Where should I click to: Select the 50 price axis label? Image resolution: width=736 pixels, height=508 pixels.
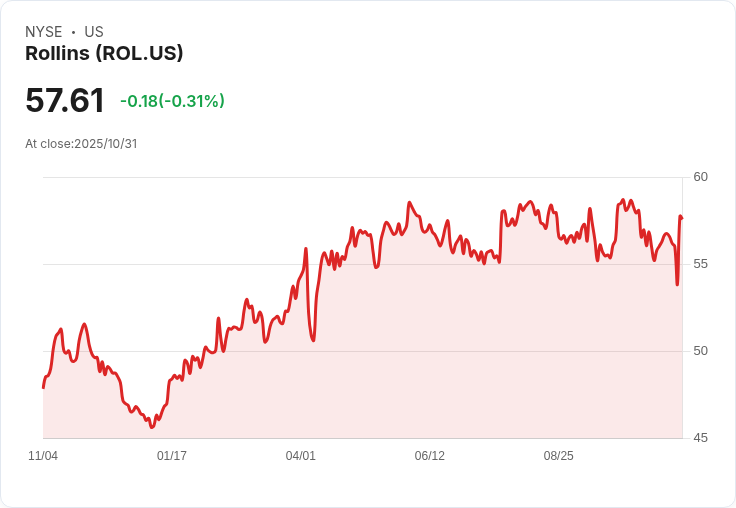point(700,351)
